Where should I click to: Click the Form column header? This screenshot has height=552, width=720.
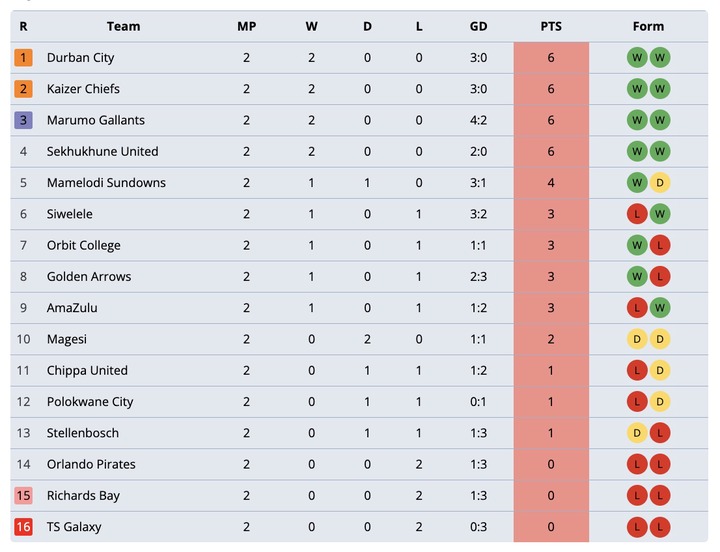(x=648, y=26)
